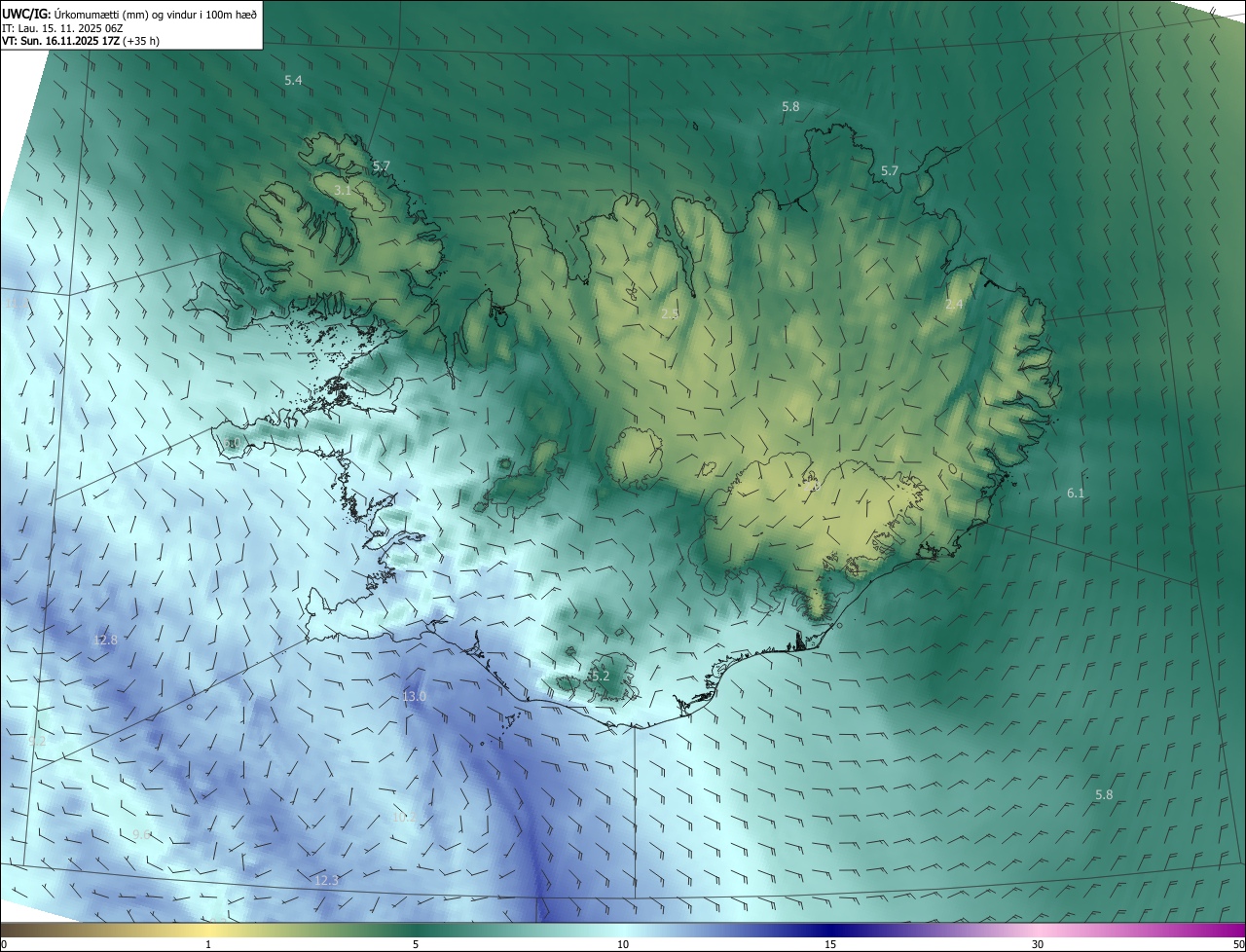Click the 30 tick label on the color scale
Viewport: 1246px width, 952px height.
pyautogui.click(x=1038, y=944)
